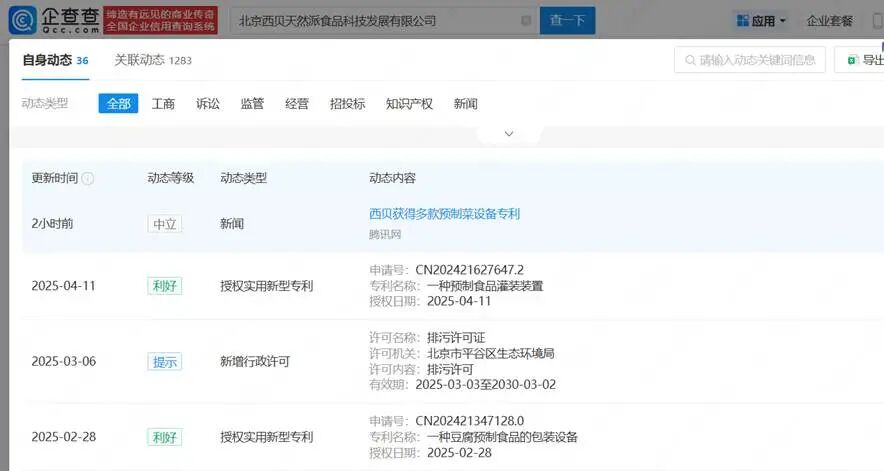This screenshot has width=884, height=471.
Task: Select the 知识产权 filter
Action: (x=409, y=104)
